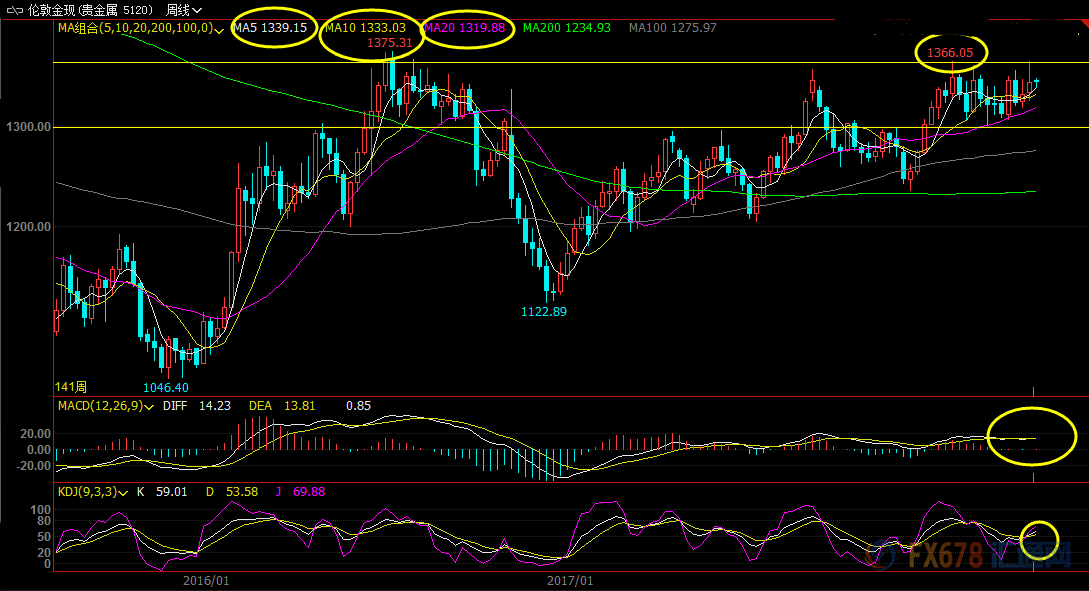Select the MA5 1339.15 legend label
The height and width of the screenshot is (591, 1089).
pos(270,28)
